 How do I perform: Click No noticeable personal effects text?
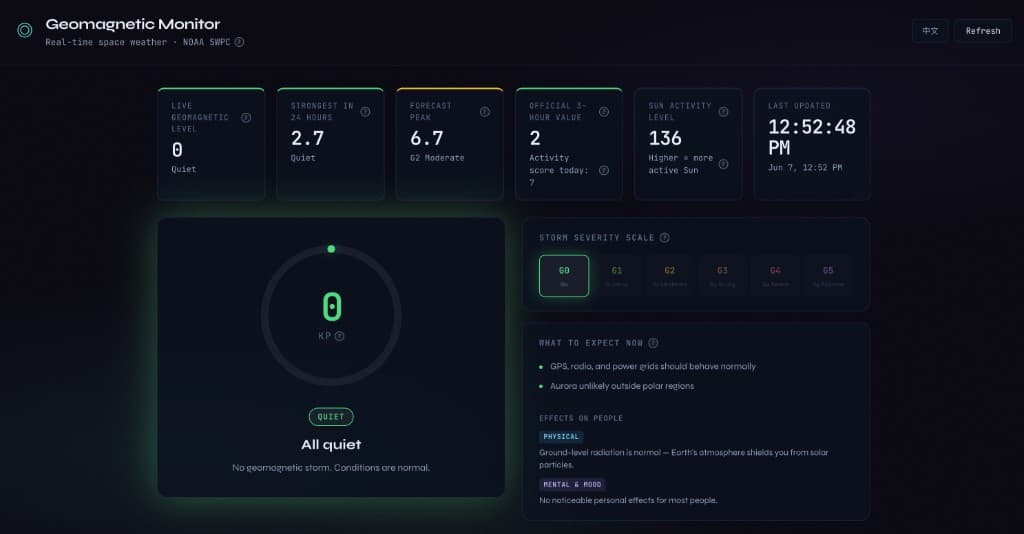(x=628, y=500)
